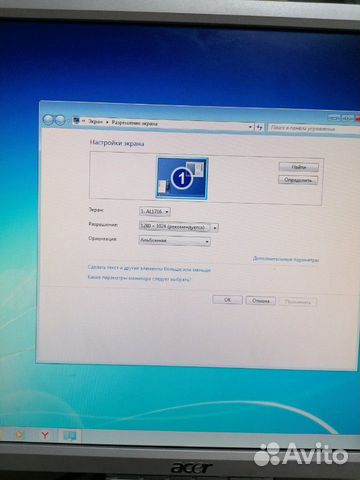Click the refresh button beside address bar

260,127
